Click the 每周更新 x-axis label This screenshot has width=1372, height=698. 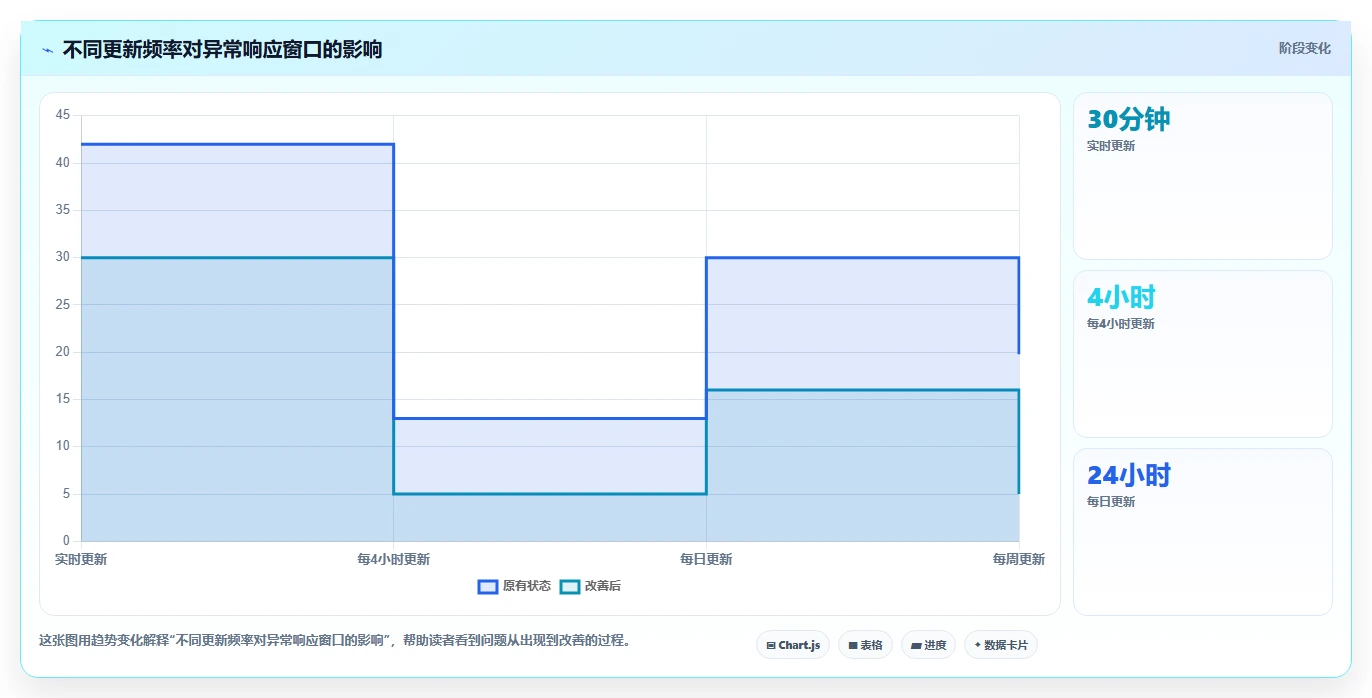[x=1019, y=559]
